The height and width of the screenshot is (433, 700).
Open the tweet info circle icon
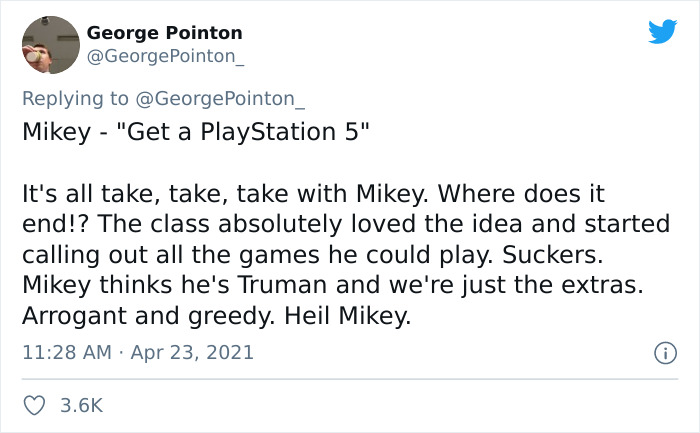[x=661, y=353]
